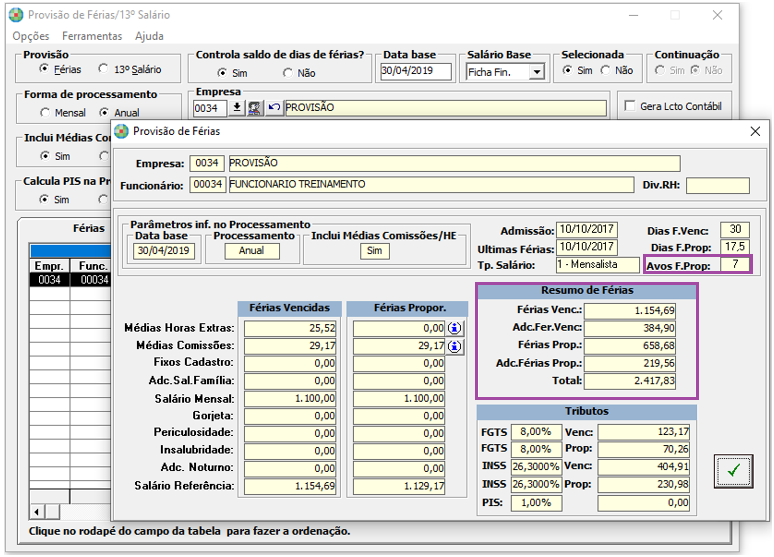Click the Func. column header

pyautogui.click(x=91, y=266)
